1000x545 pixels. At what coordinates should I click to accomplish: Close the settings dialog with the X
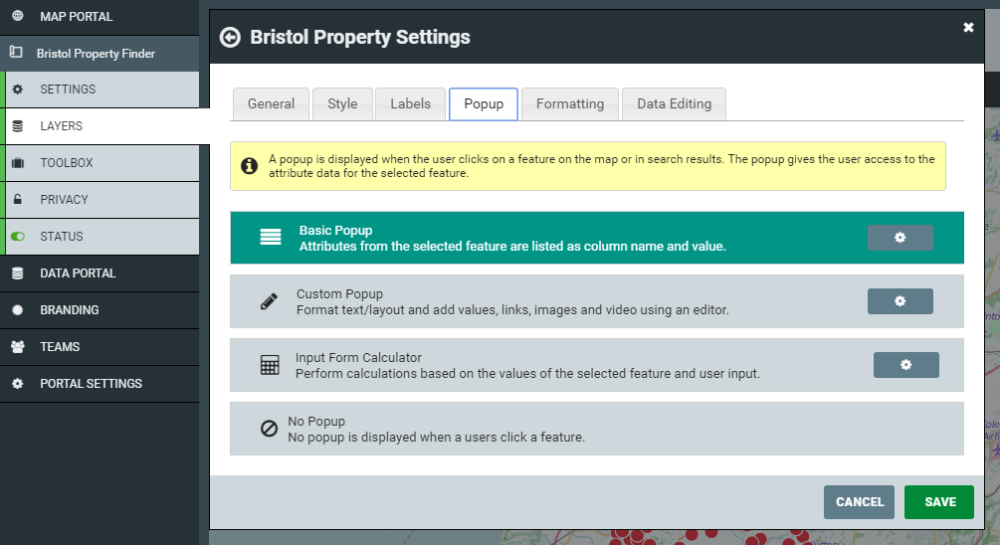point(968,27)
